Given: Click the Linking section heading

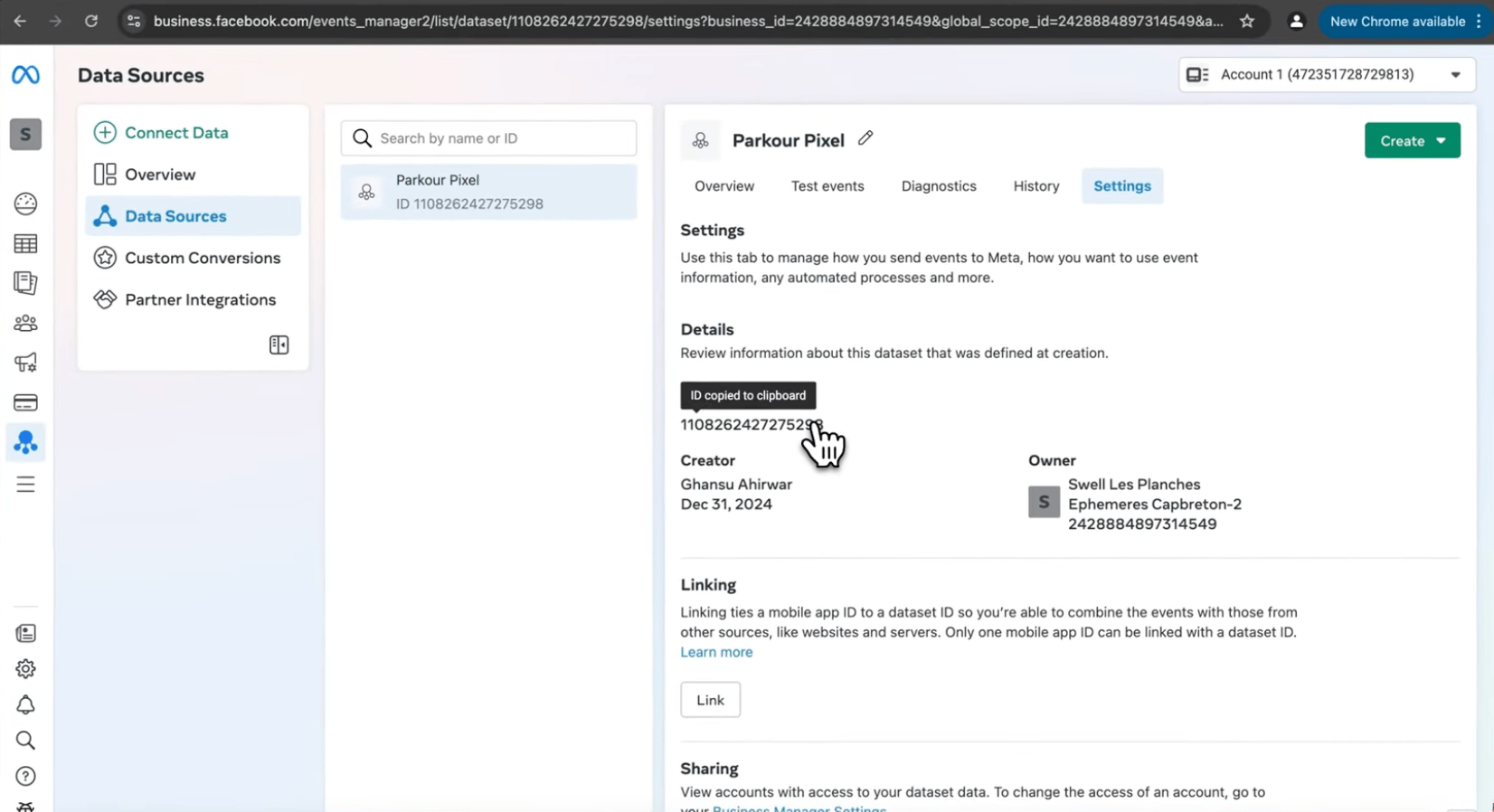Looking at the screenshot, I should coord(708,585).
